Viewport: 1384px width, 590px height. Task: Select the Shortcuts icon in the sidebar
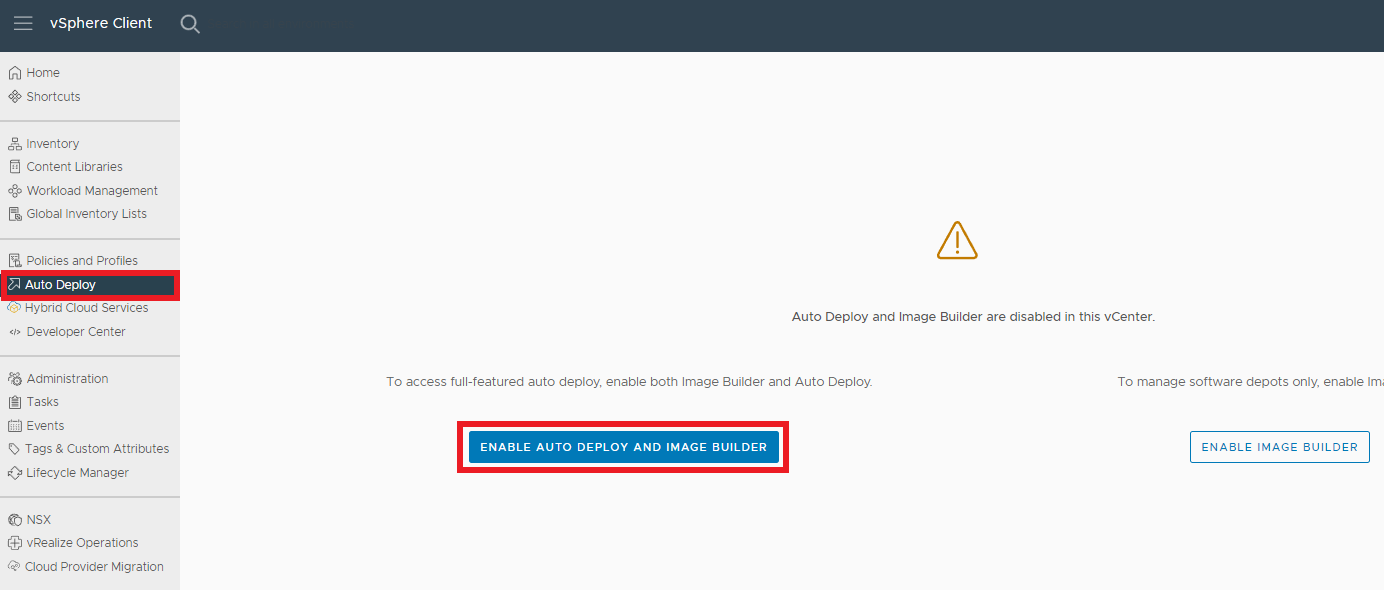[x=14, y=96]
